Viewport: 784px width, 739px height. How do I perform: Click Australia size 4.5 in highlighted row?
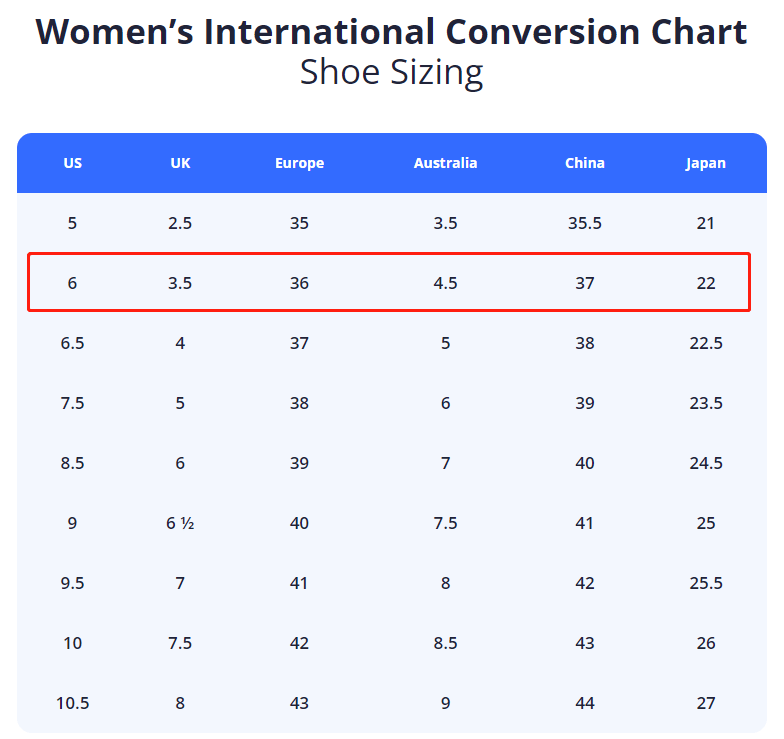445,283
